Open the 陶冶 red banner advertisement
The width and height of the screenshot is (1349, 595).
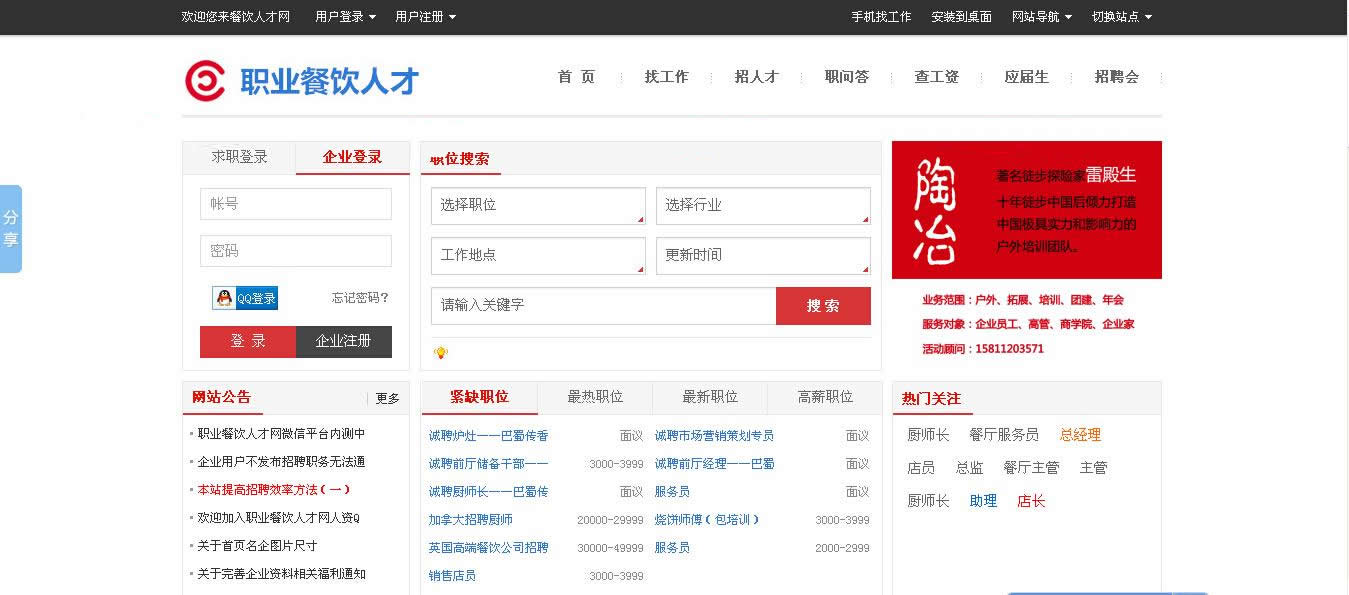(x=1027, y=210)
